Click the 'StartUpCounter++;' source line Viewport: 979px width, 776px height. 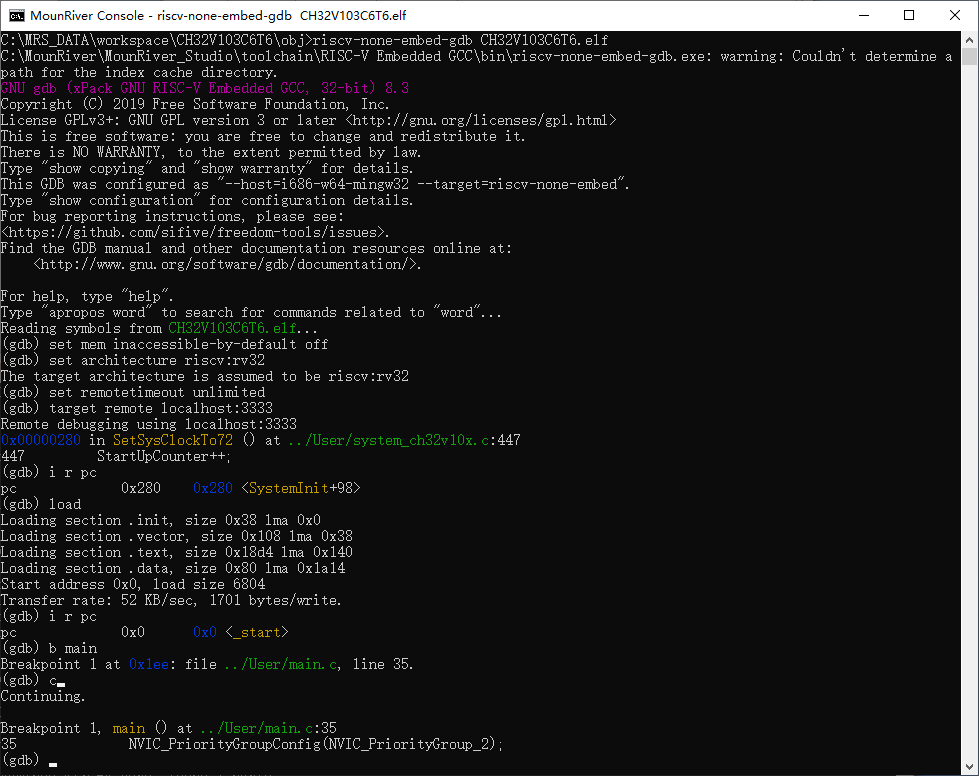point(164,456)
